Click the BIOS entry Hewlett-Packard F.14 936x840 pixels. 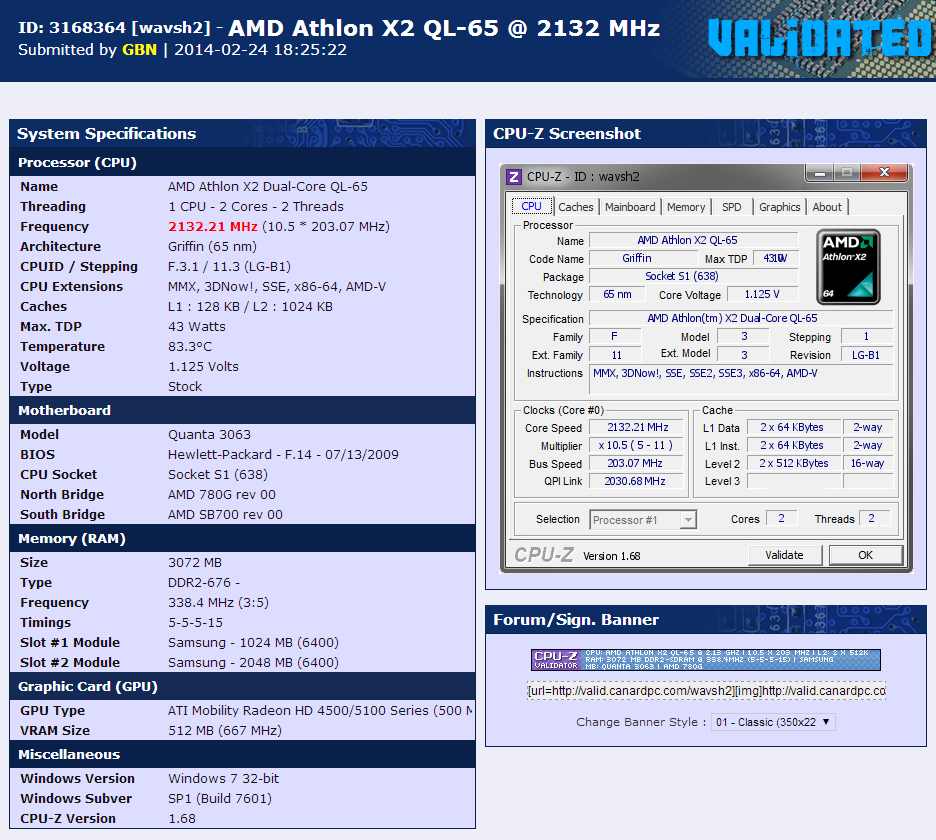click(x=283, y=455)
